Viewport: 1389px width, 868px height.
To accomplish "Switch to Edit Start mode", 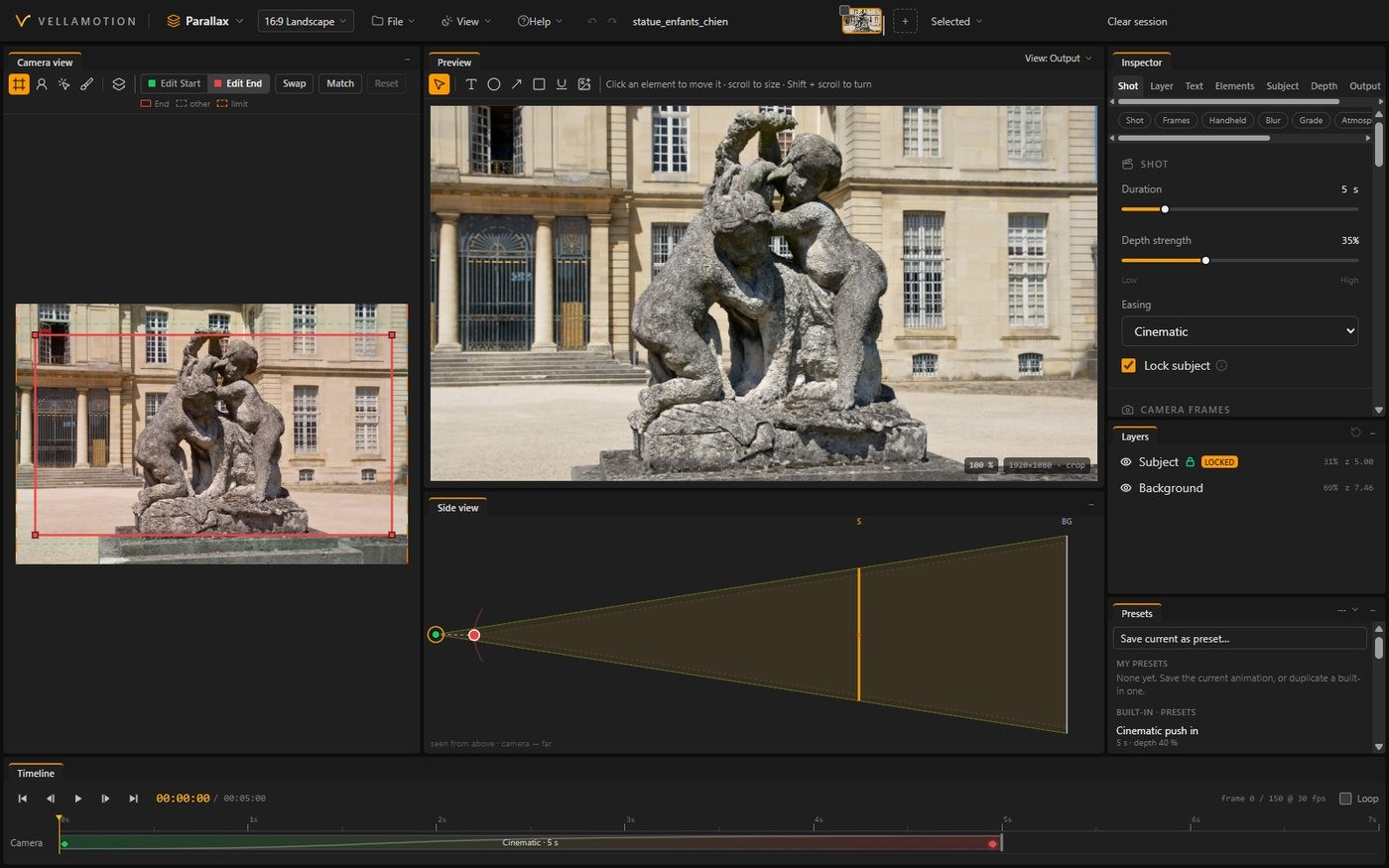I will (175, 83).
